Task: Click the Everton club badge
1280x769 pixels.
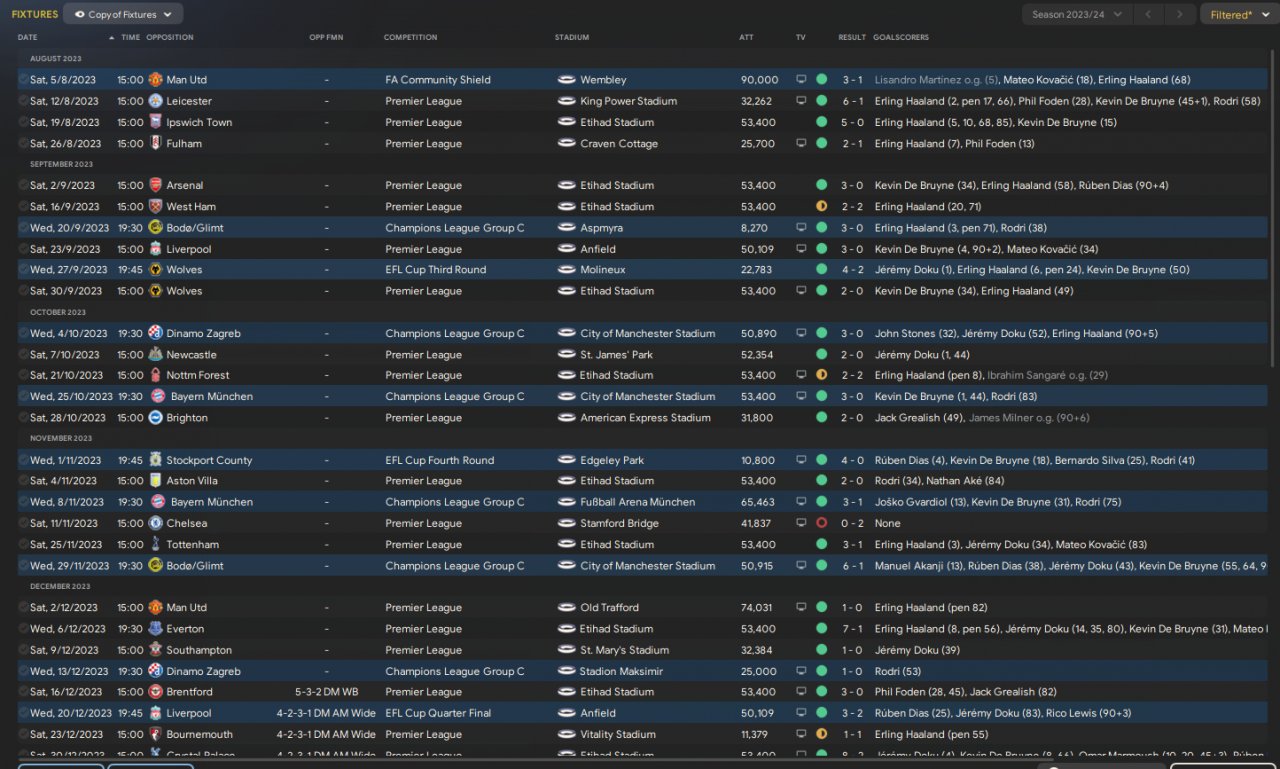Action: click(x=155, y=629)
